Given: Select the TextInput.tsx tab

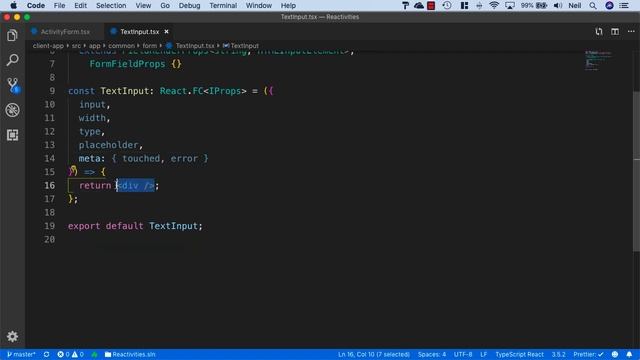Looking at the screenshot, I should pos(139,31).
